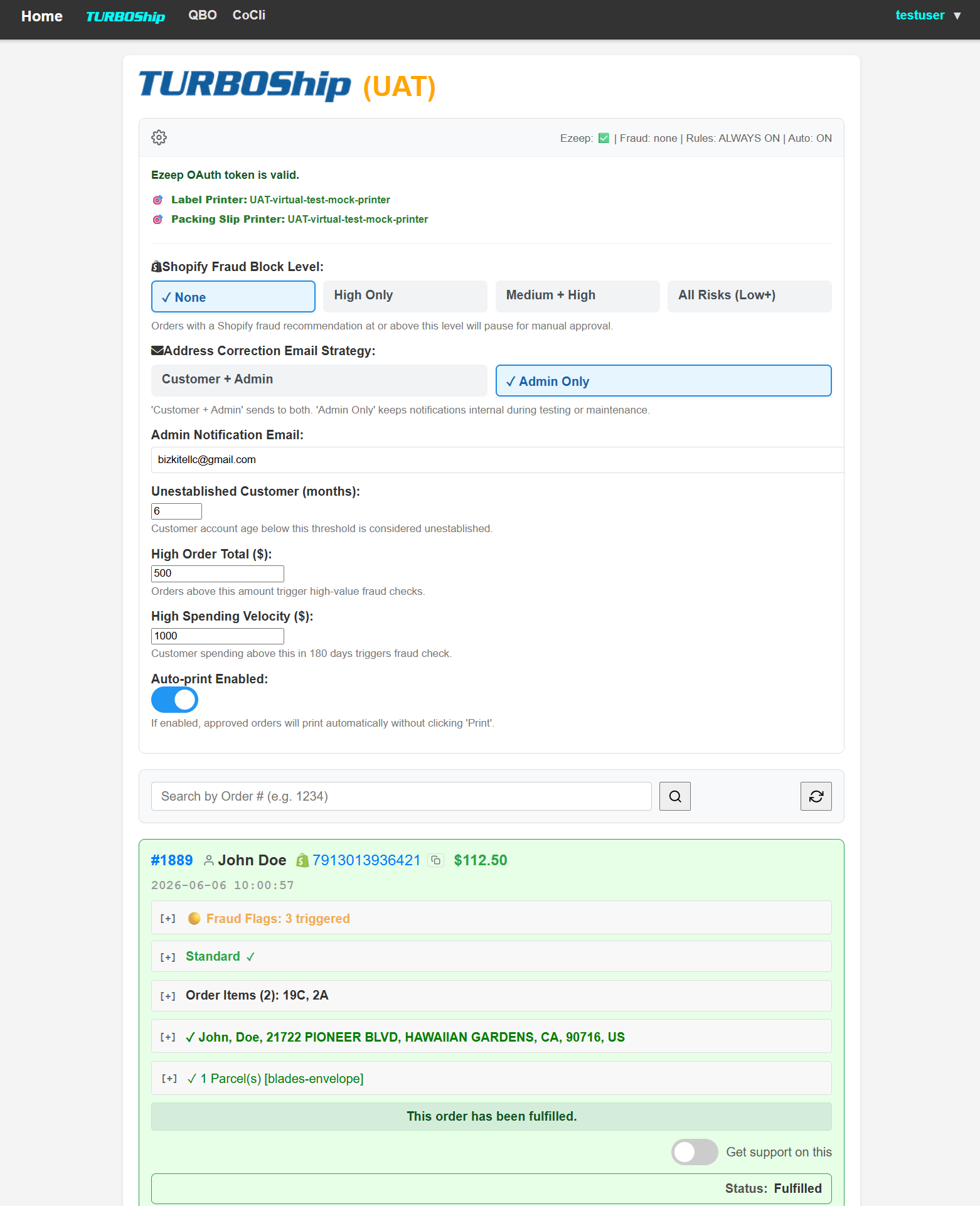This screenshot has height=1206, width=980.
Task: Choose Customer + Admin email strategy
Action: point(319,380)
